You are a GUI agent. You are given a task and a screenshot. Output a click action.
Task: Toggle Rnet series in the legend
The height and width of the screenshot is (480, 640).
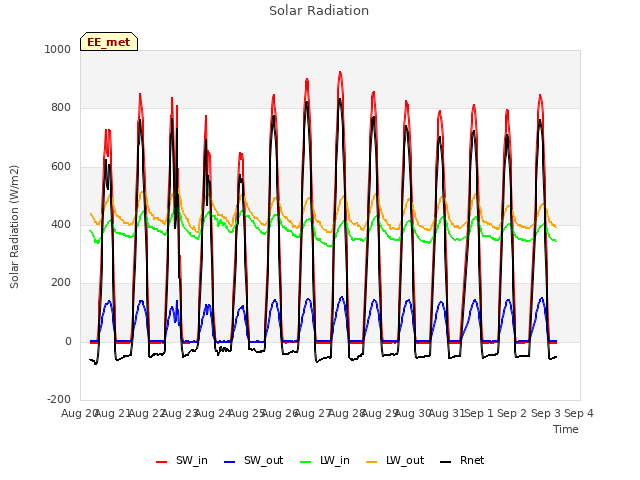pyautogui.click(x=462, y=460)
